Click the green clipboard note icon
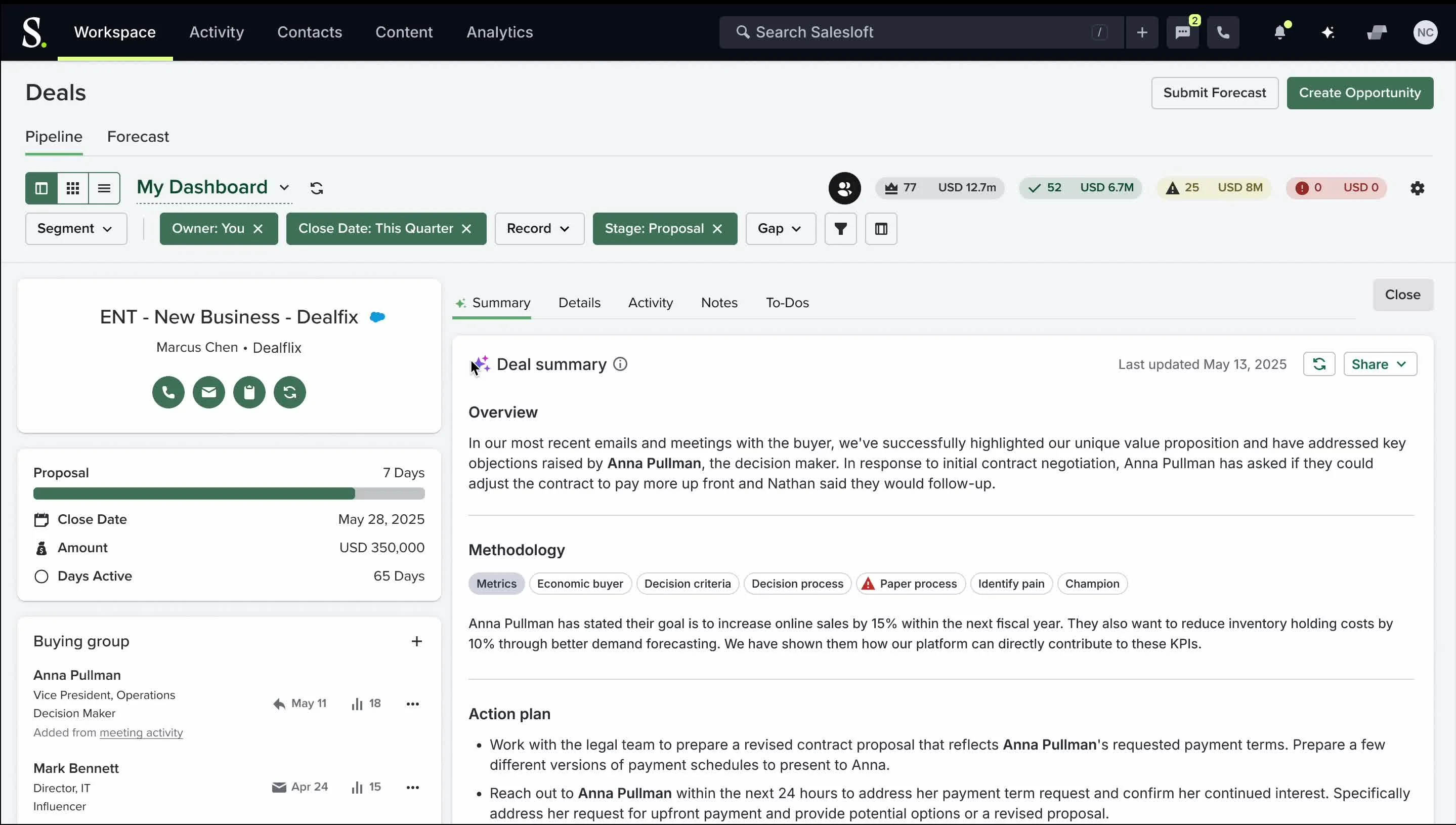 249,392
